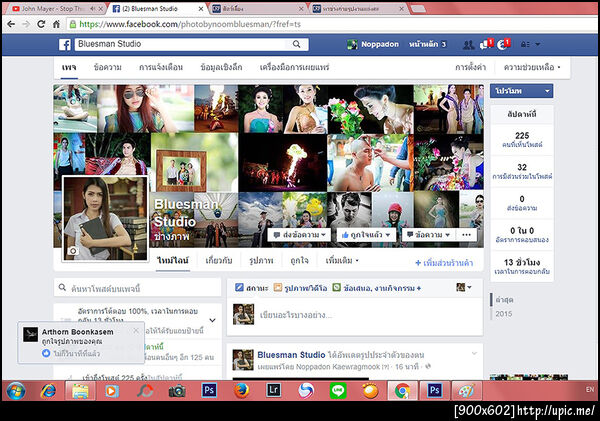
Task: Open privacy shortcuts lock icon
Action: (x=525, y=44)
